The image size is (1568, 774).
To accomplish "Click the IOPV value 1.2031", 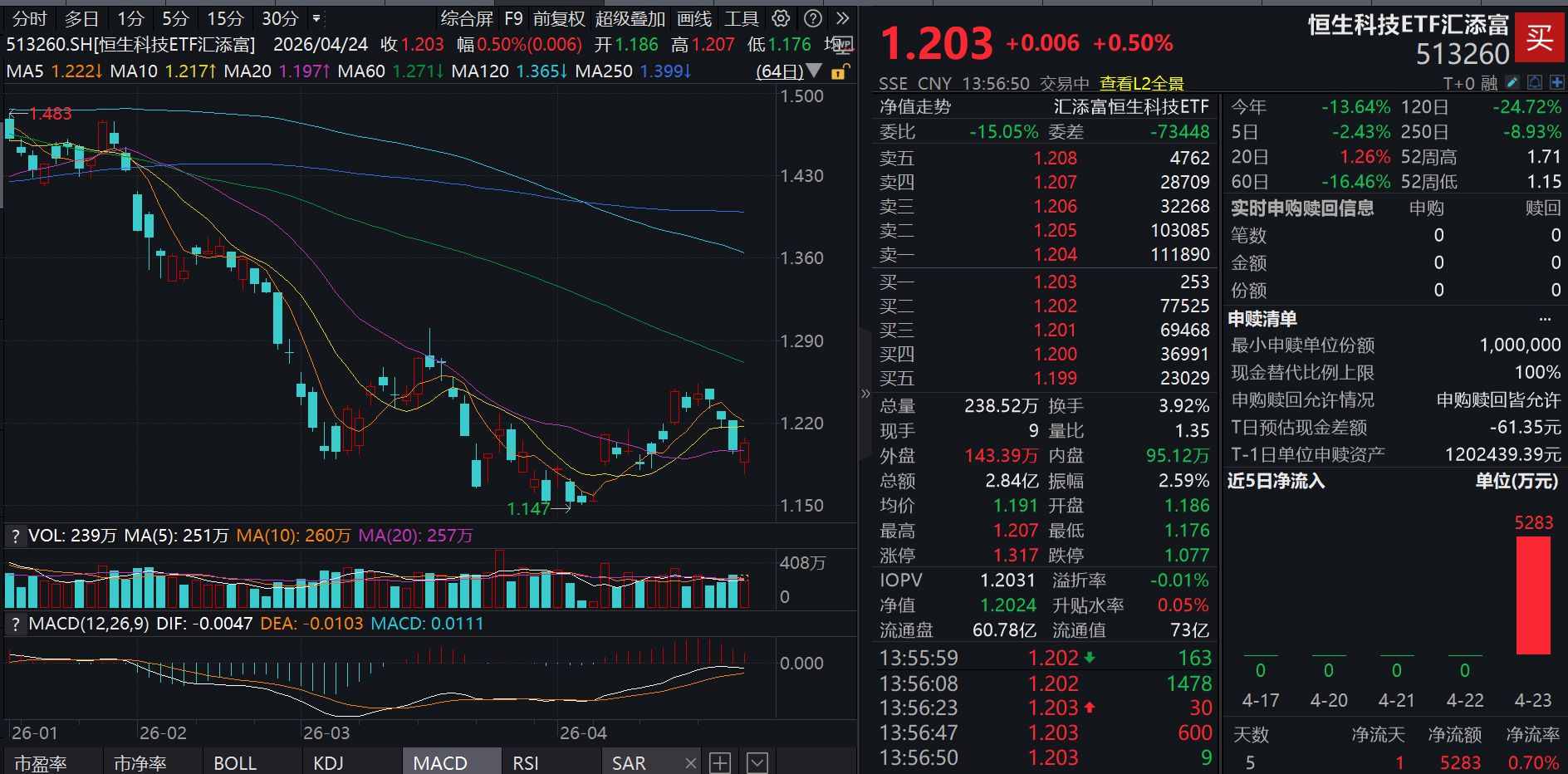I will pos(1007,580).
